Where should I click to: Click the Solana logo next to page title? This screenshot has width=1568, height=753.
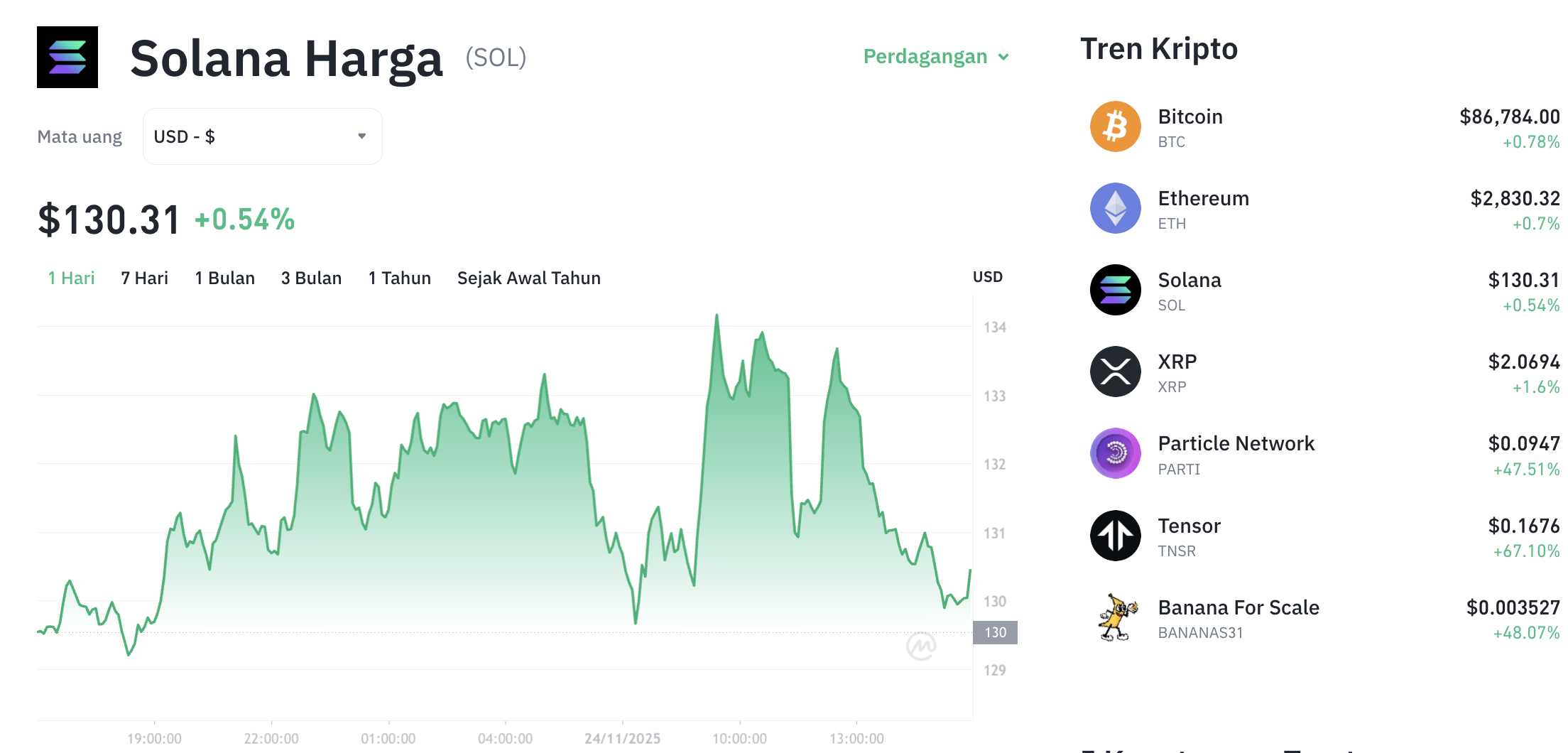(67, 57)
